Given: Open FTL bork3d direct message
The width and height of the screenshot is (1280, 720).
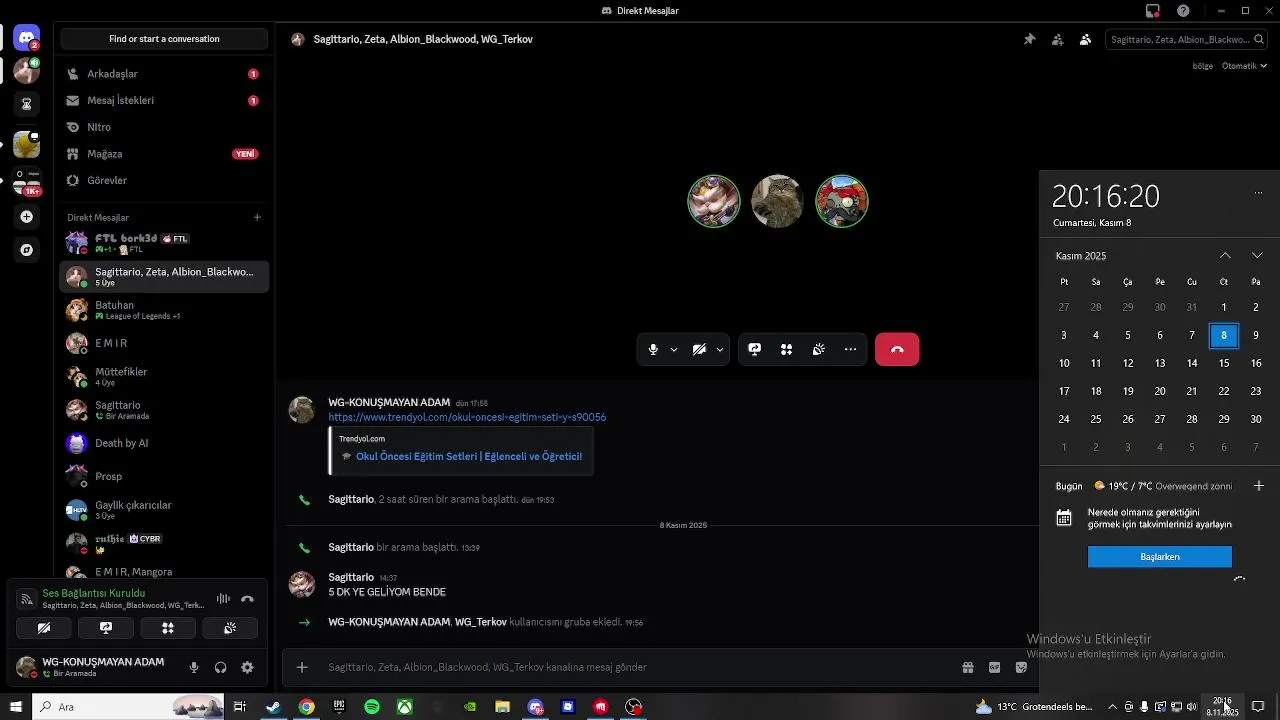Looking at the screenshot, I should [164, 243].
